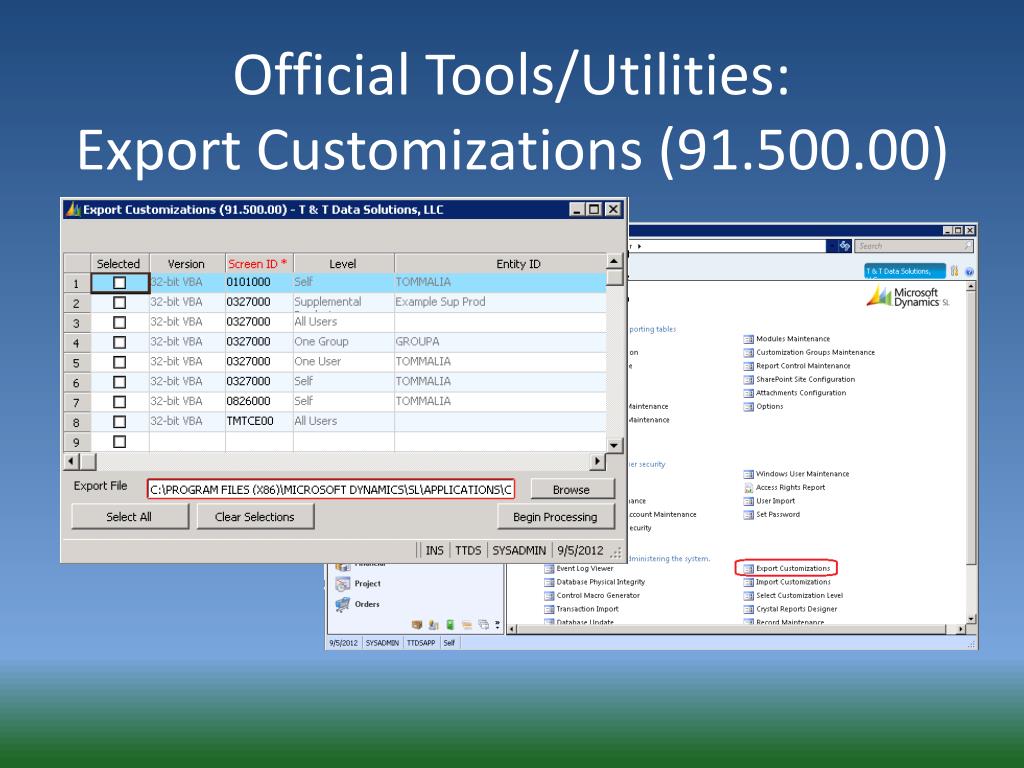1024x768 pixels.
Task: Click the Export File path field
Action: point(331,490)
